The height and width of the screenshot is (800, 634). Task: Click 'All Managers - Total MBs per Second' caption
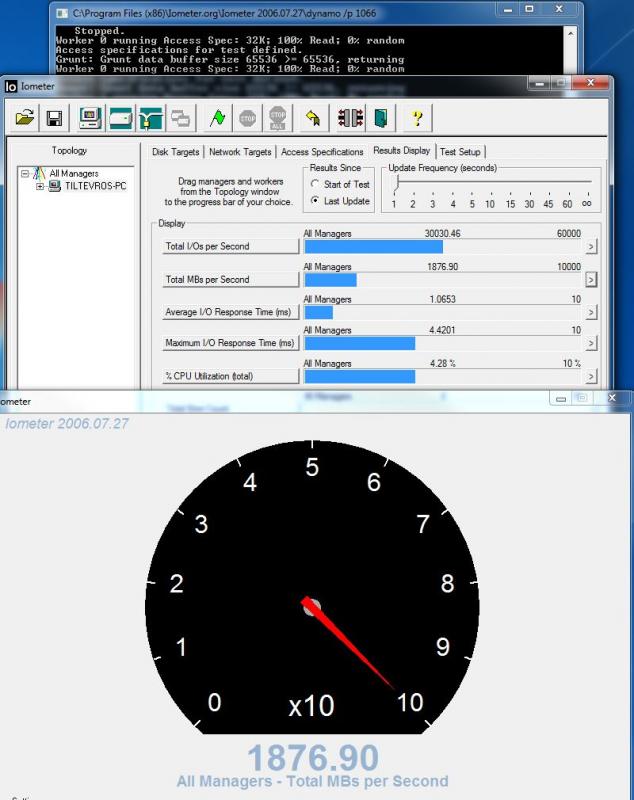tap(313, 781)
